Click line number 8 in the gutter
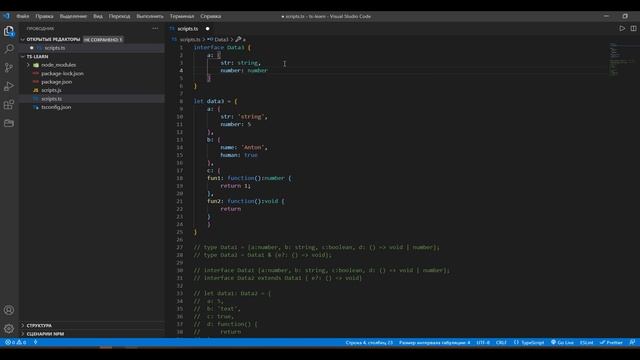The image size is (640, 360). (x=181, y=101)
